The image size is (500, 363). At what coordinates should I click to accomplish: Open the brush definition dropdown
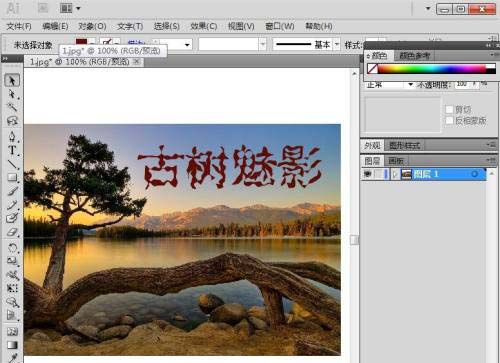pyautogui.click(x=263, y=44)
